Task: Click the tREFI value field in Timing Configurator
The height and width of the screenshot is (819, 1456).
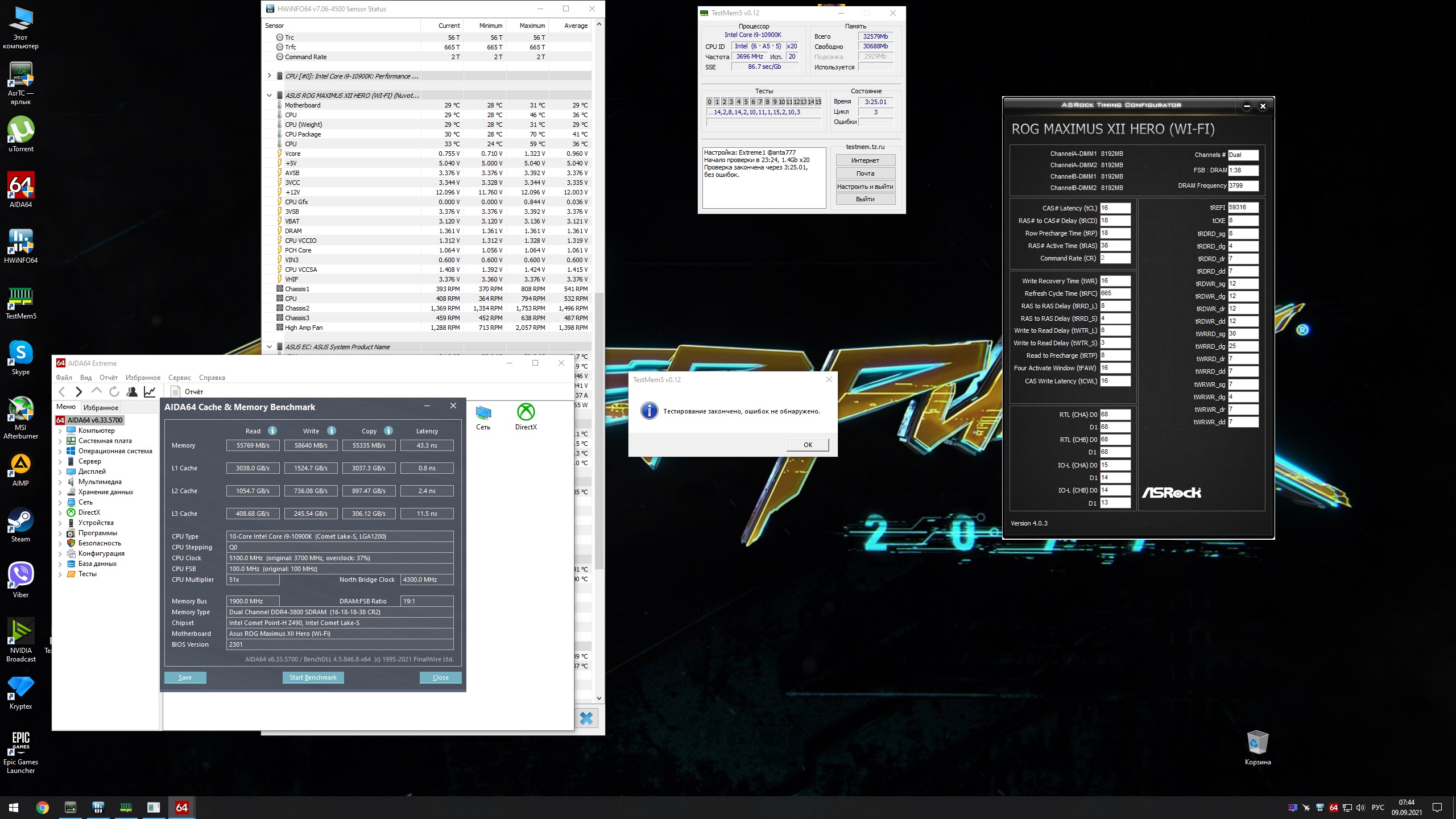Action: pyautogui.click(x=1243, y=208)
